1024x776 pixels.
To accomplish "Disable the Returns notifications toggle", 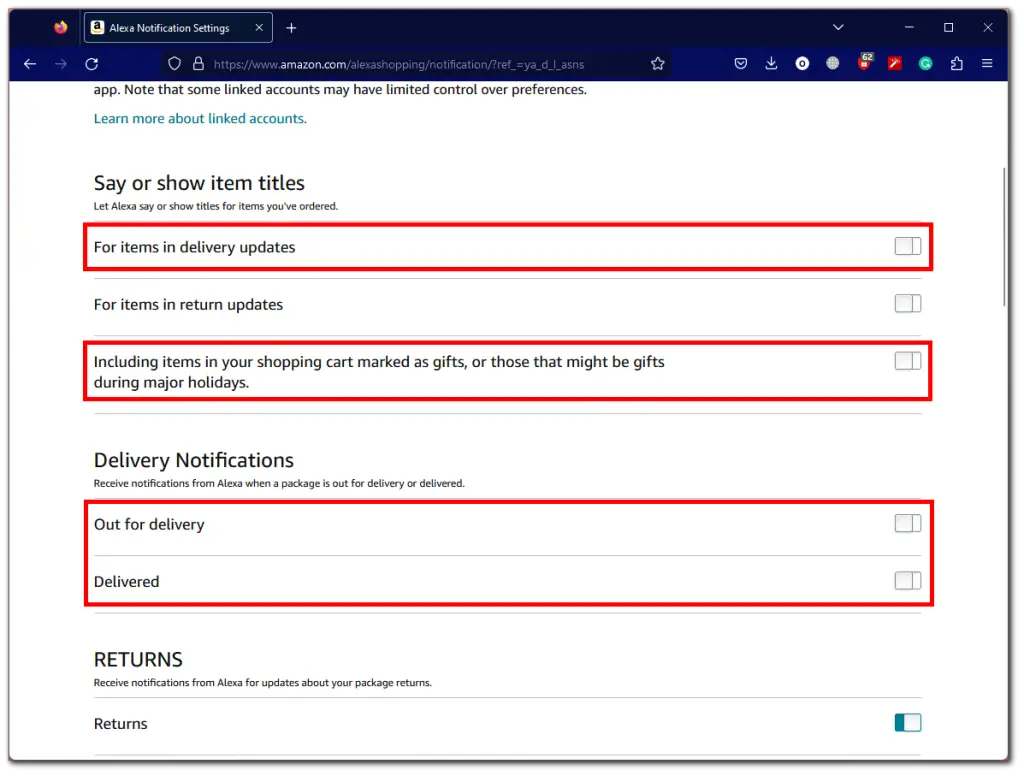I will click(907, 722).
